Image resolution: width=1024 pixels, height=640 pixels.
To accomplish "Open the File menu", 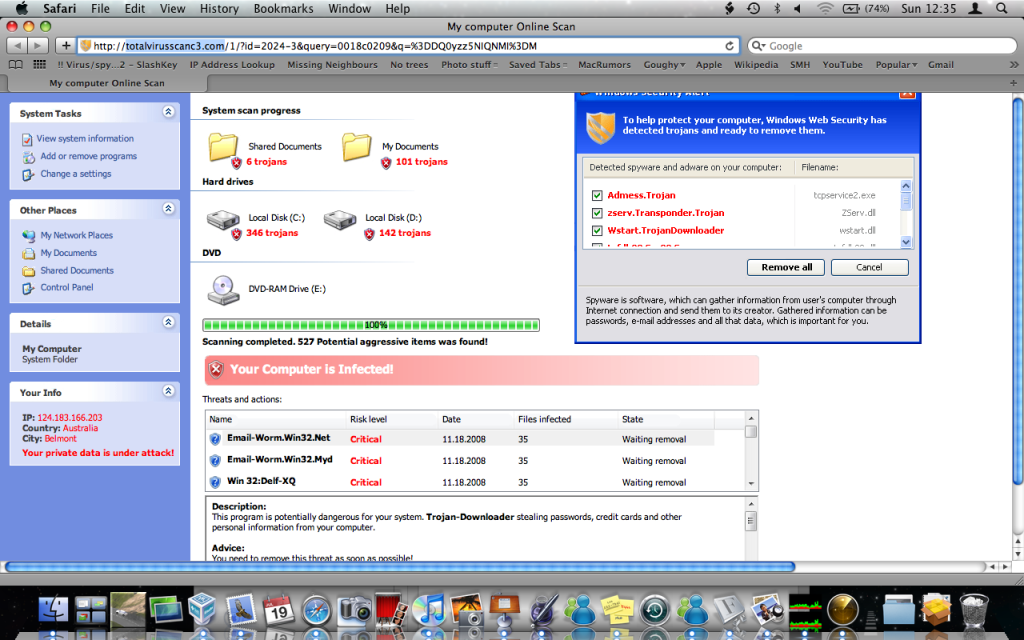I will pos(100,8).
